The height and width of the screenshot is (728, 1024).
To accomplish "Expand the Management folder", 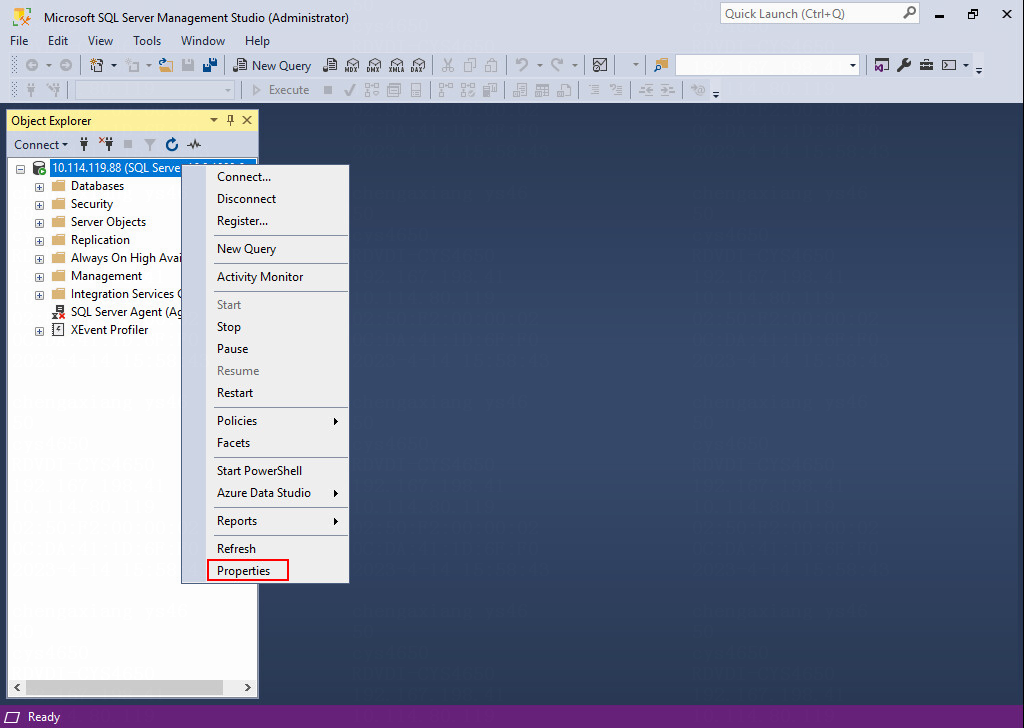I will (39, 277).
